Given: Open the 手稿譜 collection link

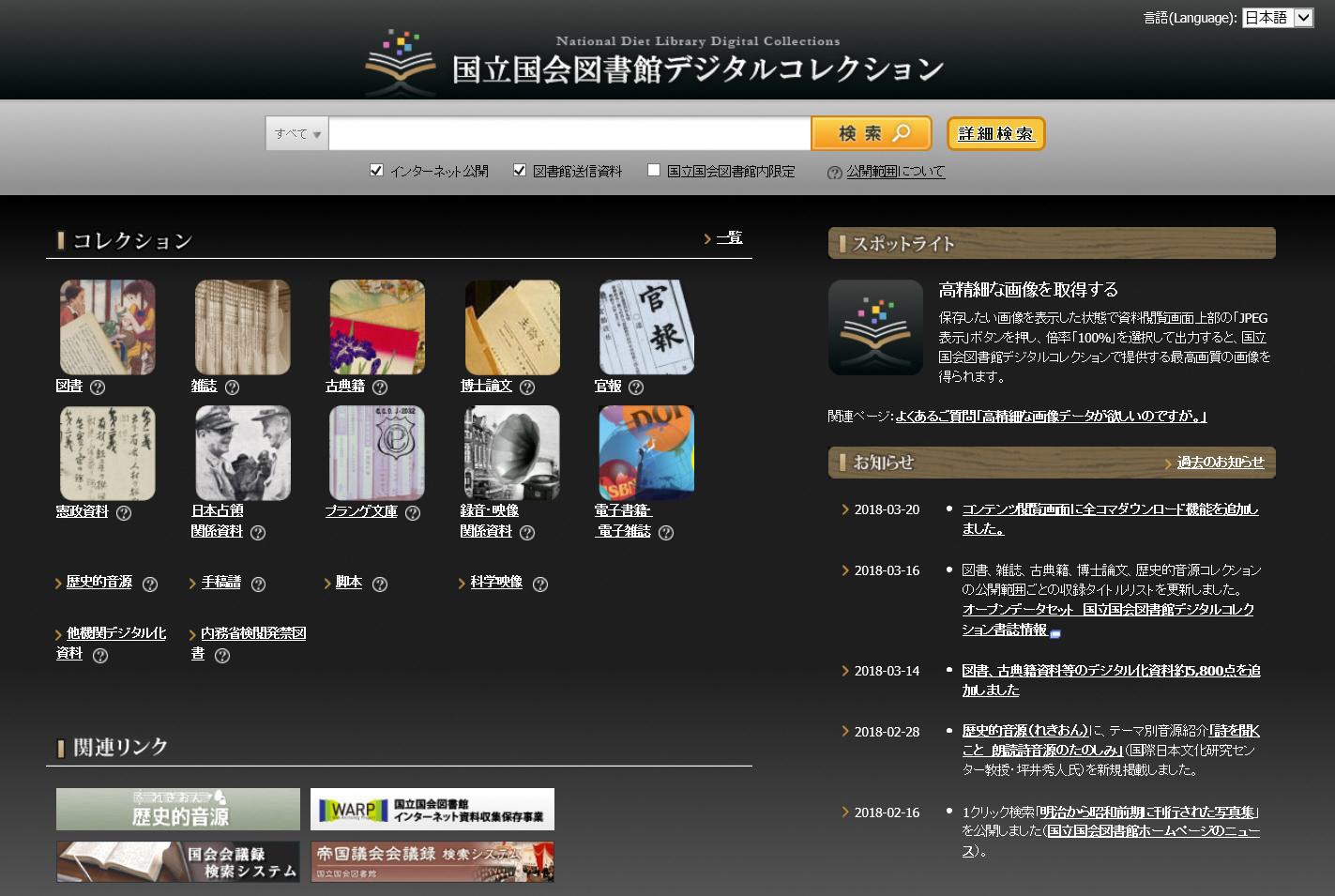Looking at the screenshot, I should 221,582.
